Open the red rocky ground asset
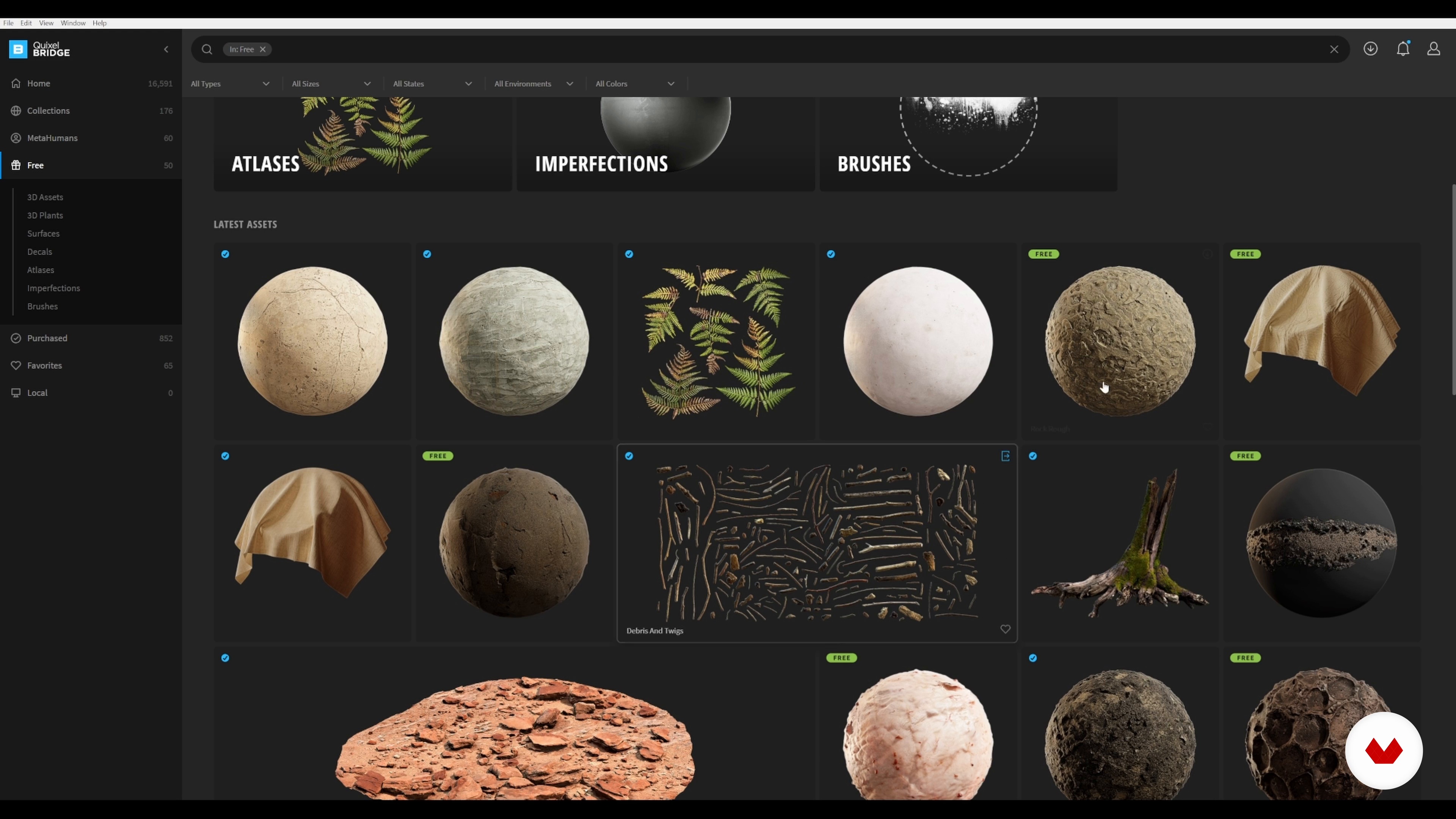1456x819 pixels. pos(515,723)
